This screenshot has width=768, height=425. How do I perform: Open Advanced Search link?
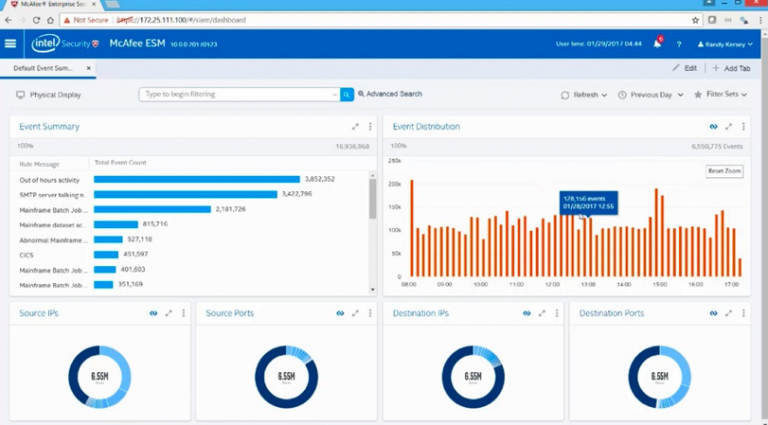pos(390,94)
